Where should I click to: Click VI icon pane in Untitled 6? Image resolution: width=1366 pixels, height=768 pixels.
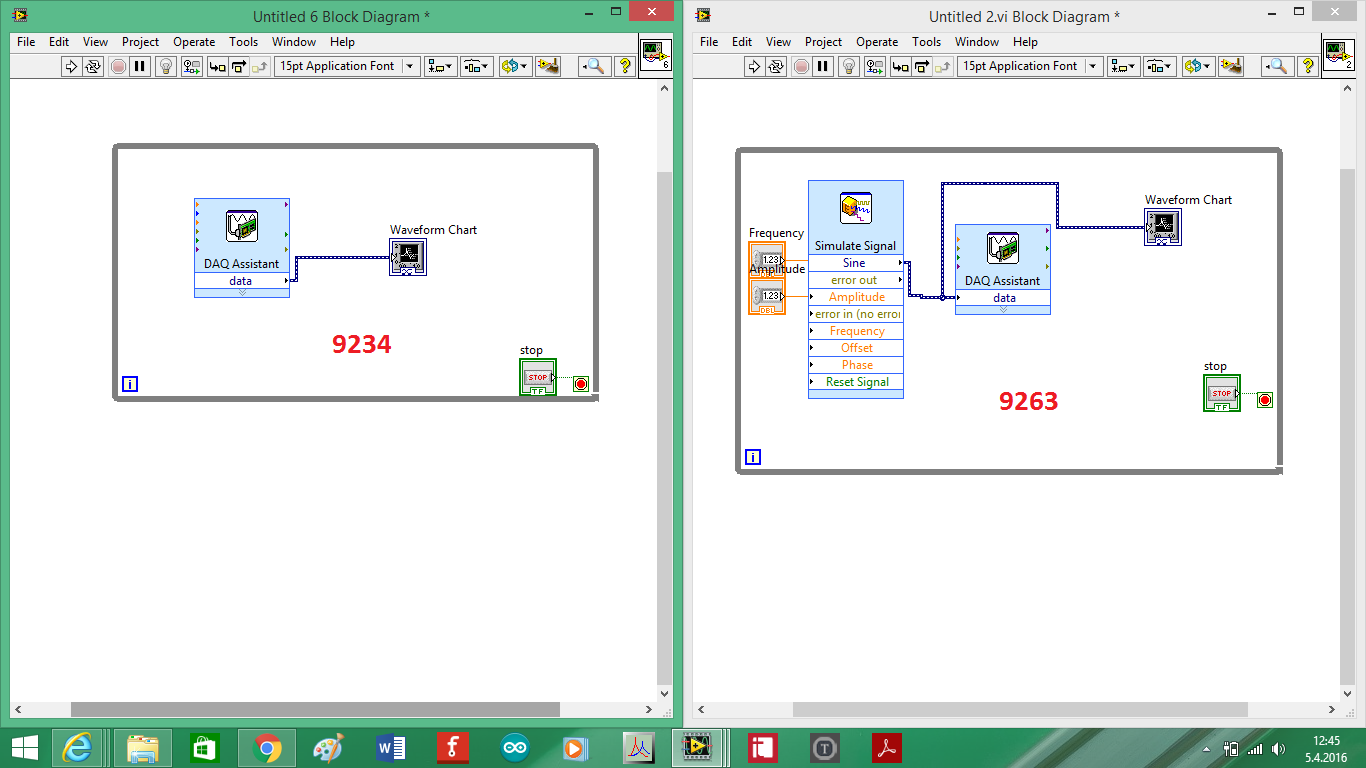(x=655, y=55)
